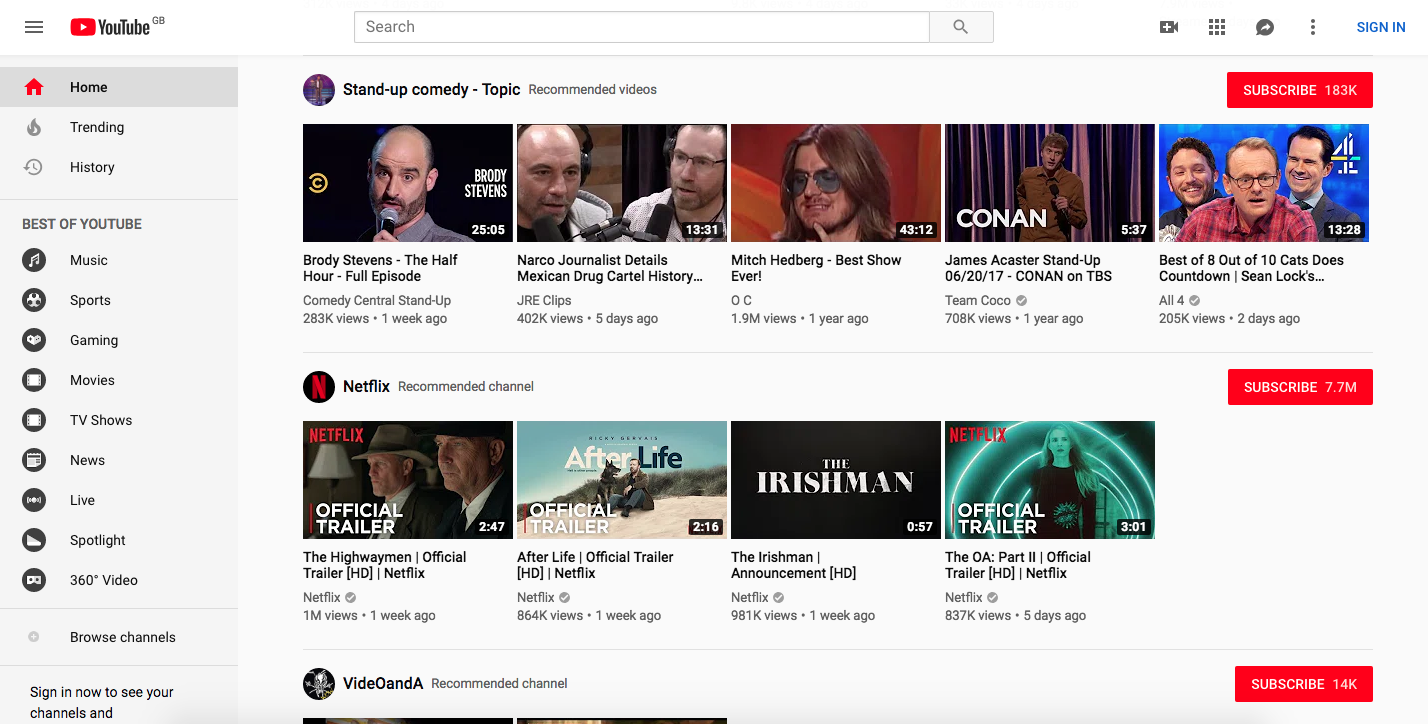Image resolution: width=1428 pixels, height=724 pixels.
Task: Open the Brody Stevens video thumbnail
Action: coord(408,183)
